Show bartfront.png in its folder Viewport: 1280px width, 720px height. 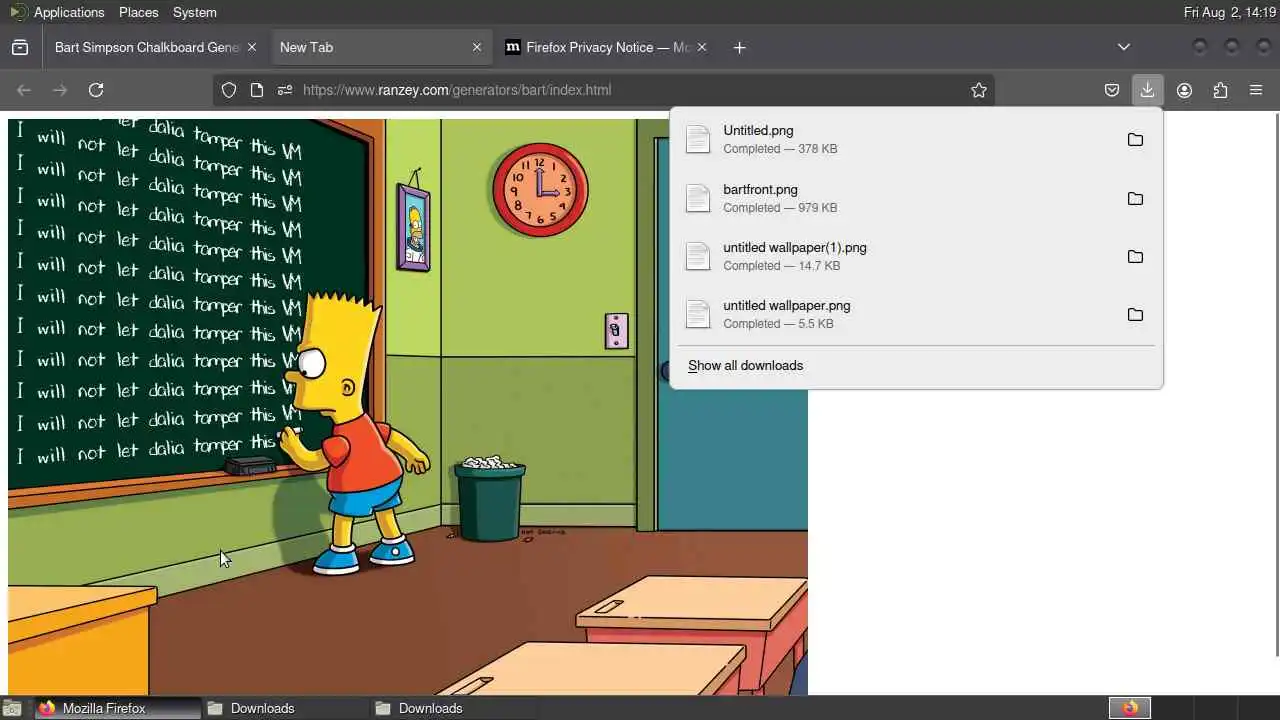click(x=1135, y=199)
